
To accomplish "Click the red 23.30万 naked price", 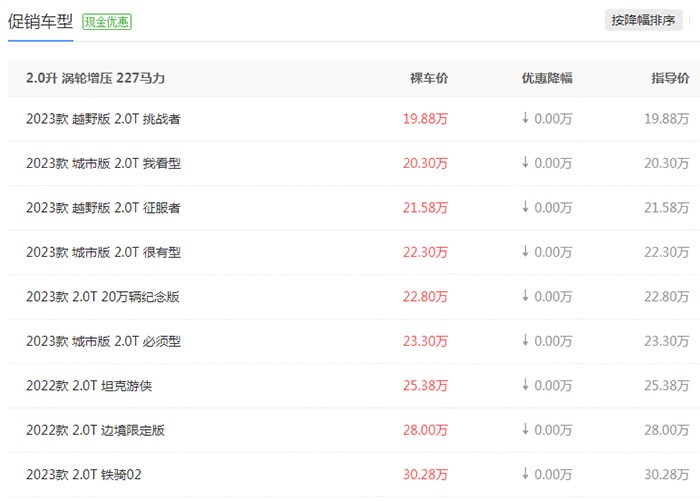I will click(425, 341).
